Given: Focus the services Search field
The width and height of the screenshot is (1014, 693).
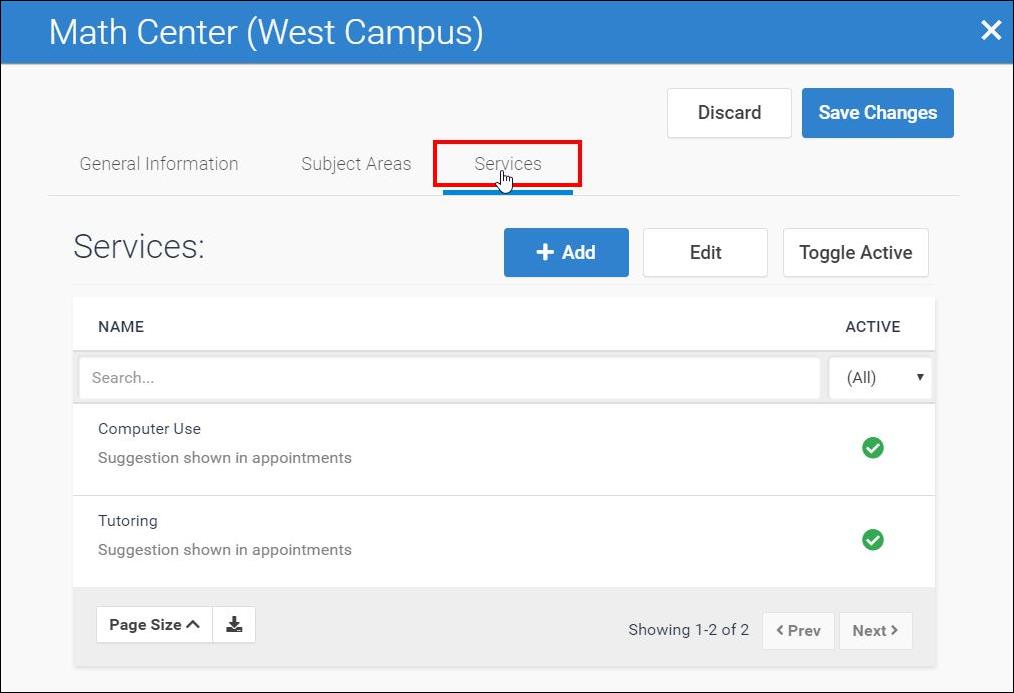Looking at the screenshot, I should (449, 378).
